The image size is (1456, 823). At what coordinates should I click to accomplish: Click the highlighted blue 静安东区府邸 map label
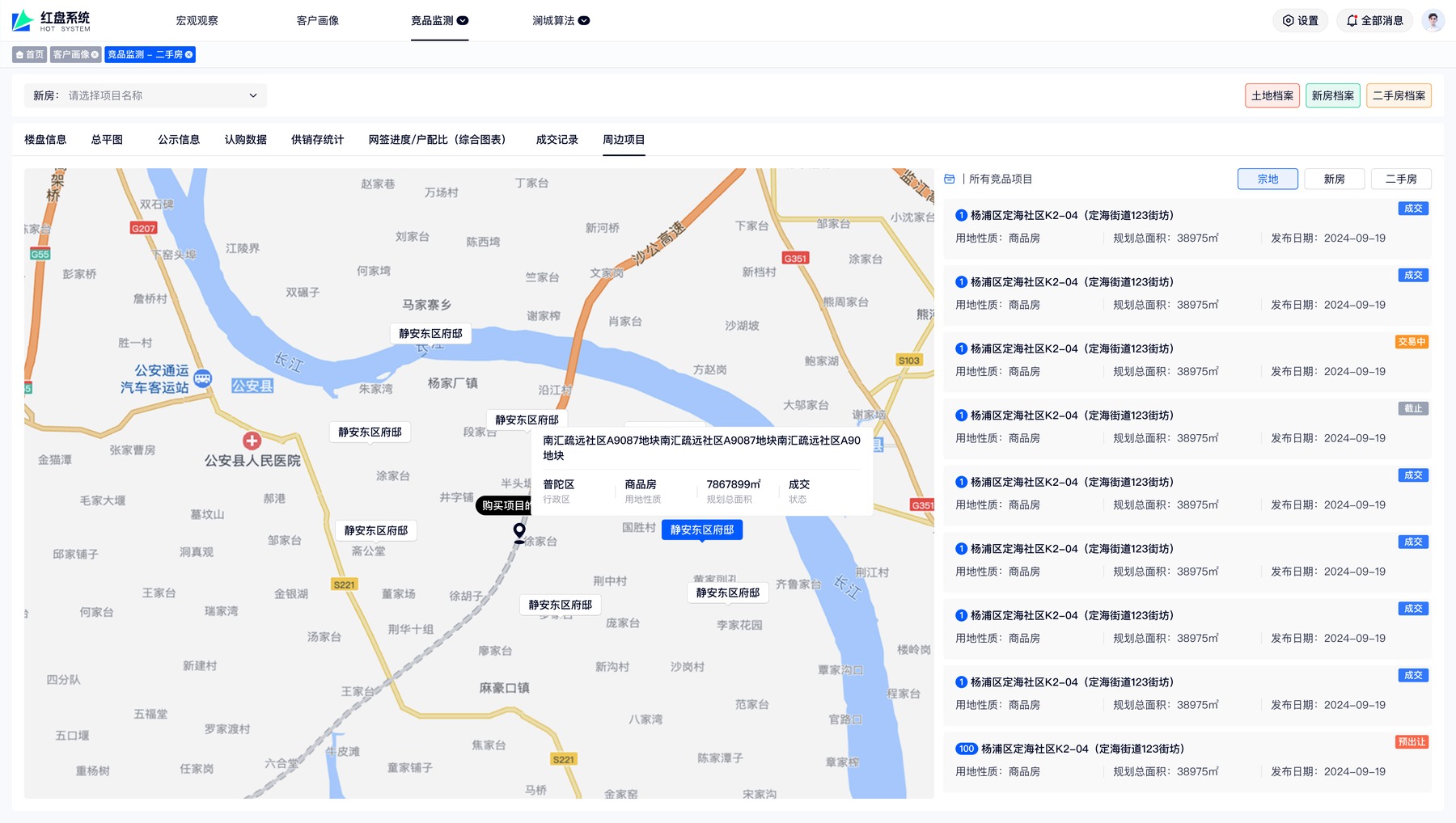click(x=702, y=530)
